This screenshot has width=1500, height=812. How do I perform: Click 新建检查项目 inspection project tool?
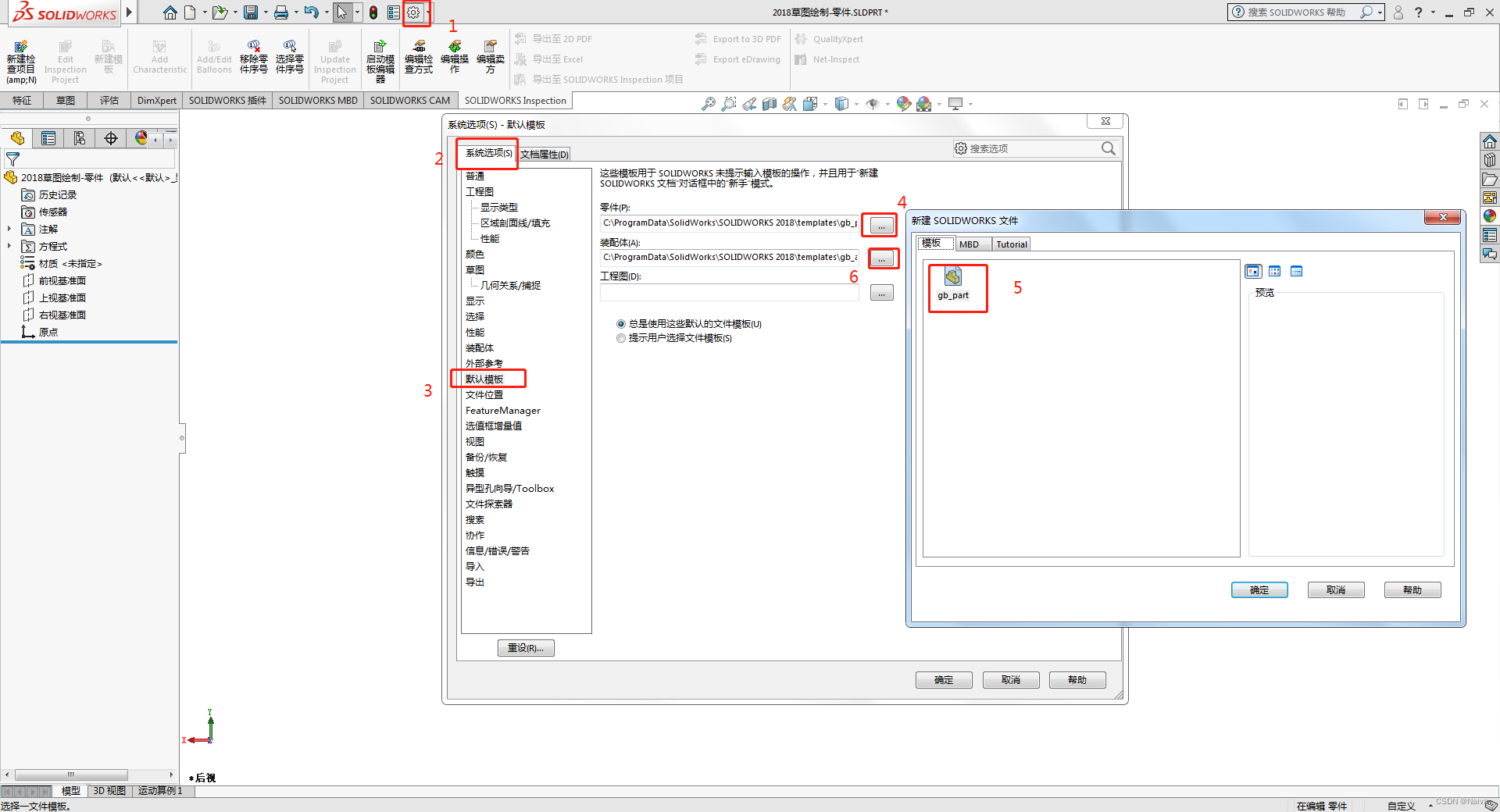click(x=21, y=62)
